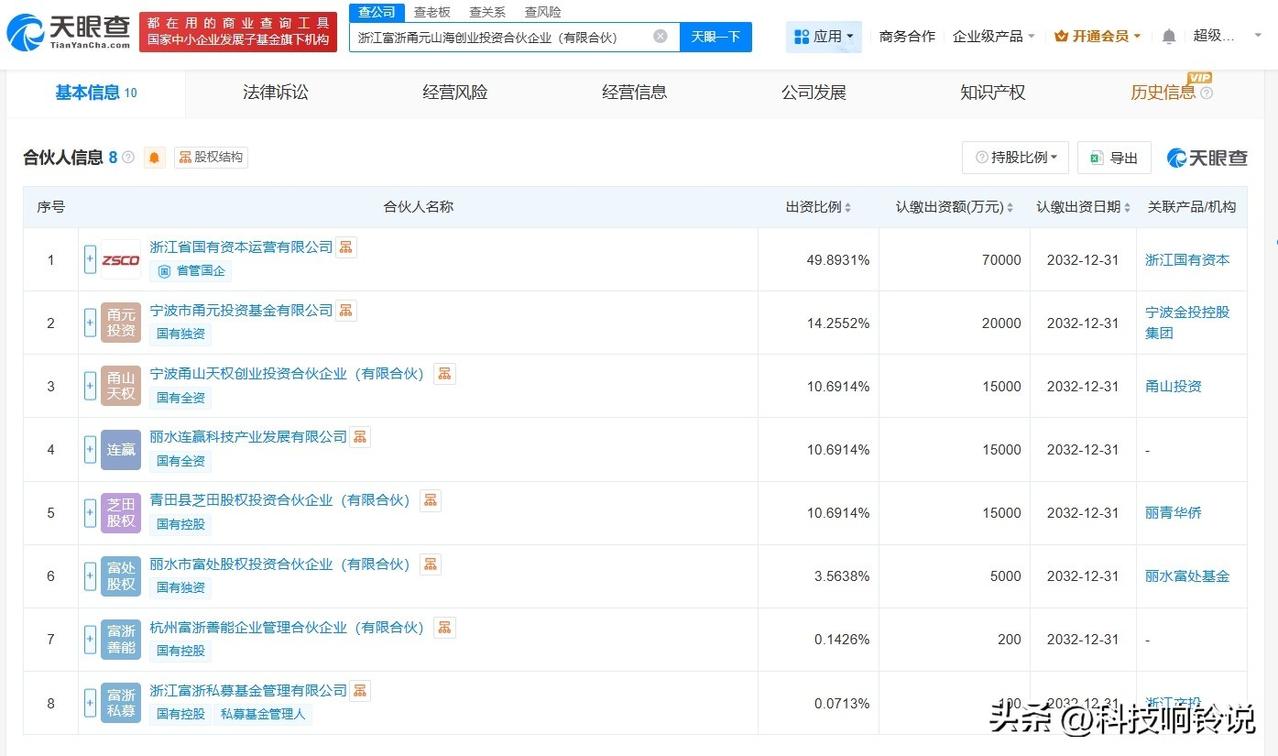Click the orange alert bell beside 合伙人信息
Screen dimensions: 1278x756
[155, 158]
